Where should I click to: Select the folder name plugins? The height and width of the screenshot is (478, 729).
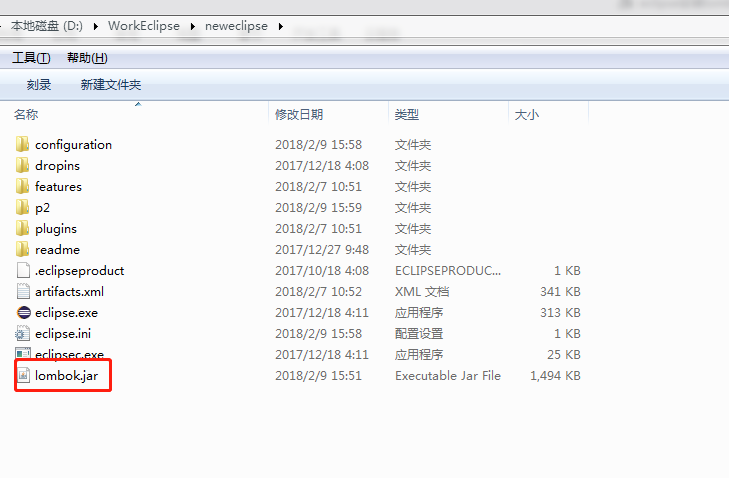click(x=56, y=229)
